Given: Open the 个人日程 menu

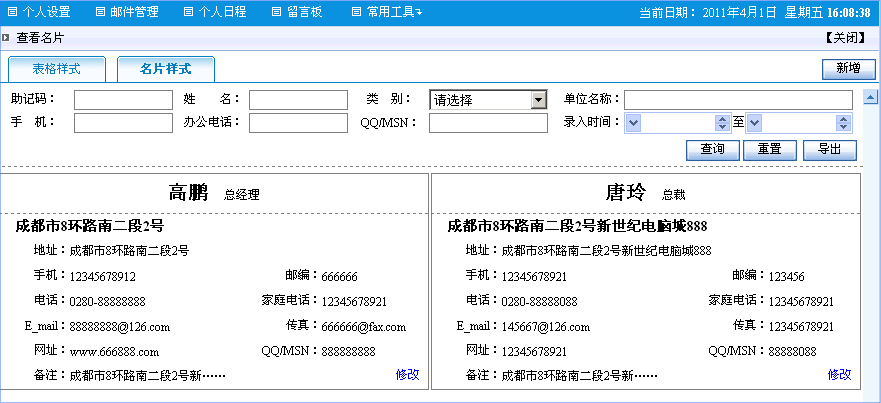Looking at the screenshot, I should pos(222,12).
